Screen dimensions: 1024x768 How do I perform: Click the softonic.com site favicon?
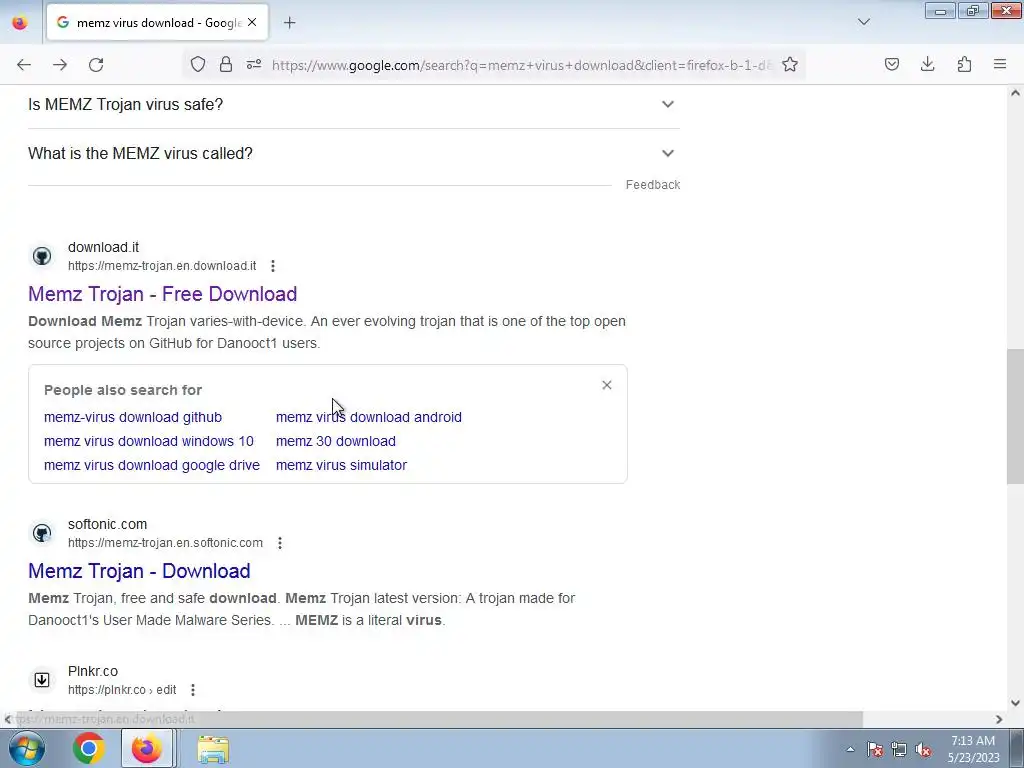pos(42,533)
